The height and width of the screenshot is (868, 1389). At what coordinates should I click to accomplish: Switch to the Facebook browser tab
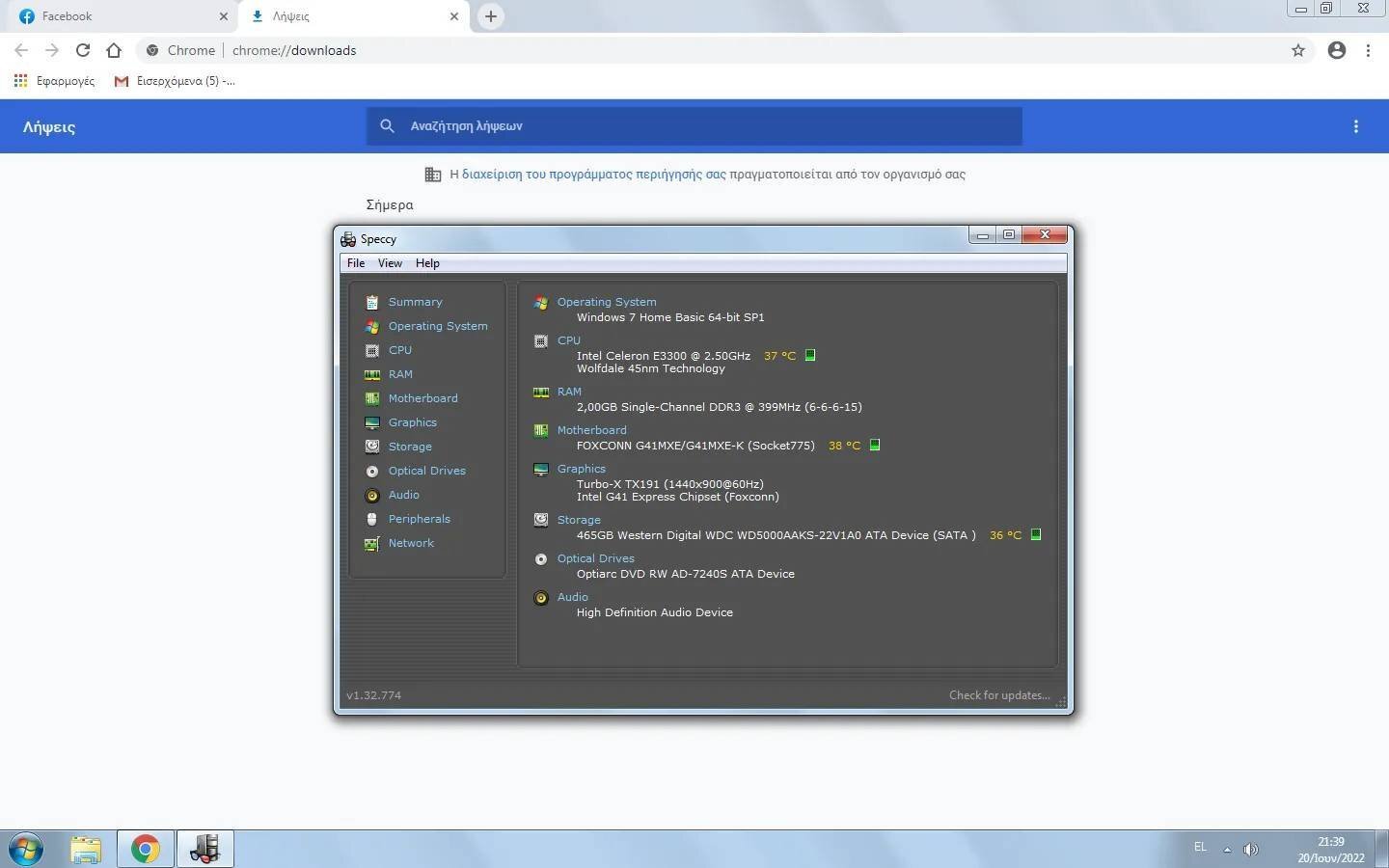[123, 16]
